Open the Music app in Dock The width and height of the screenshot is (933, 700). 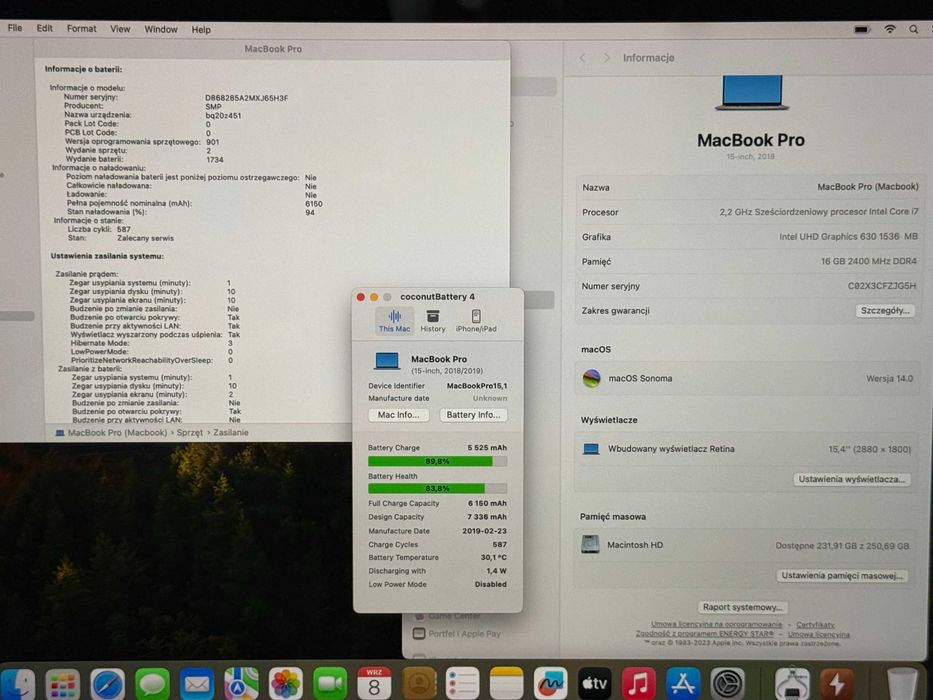click(638, 683)
